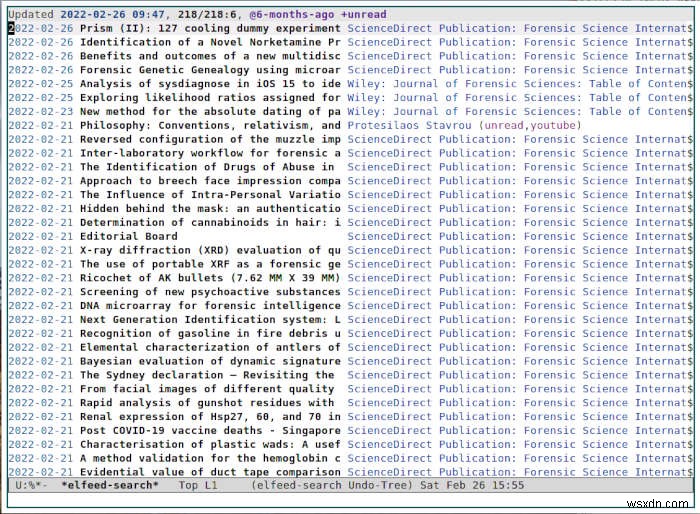Open 'The Identification of Drugs of Abuse in'
Screen dimensions: 700x514
[x=207, y=167]
